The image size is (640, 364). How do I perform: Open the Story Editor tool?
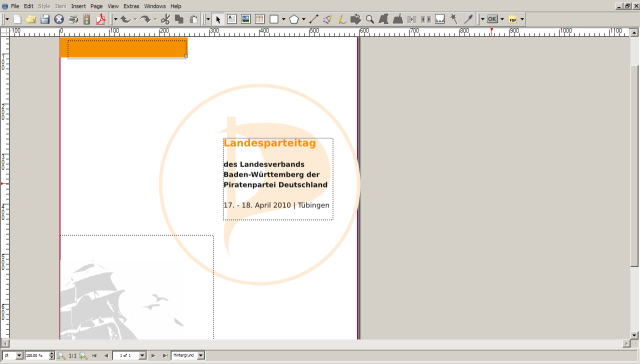click(398, 19)
